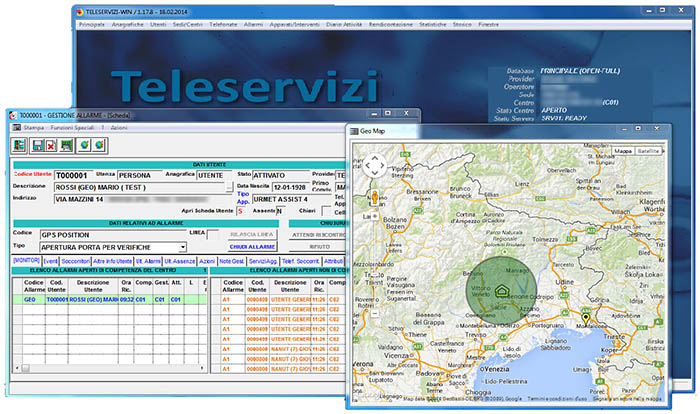
Task: Select the Telef. Soccorrit. tab
Action: pos(300,261)
